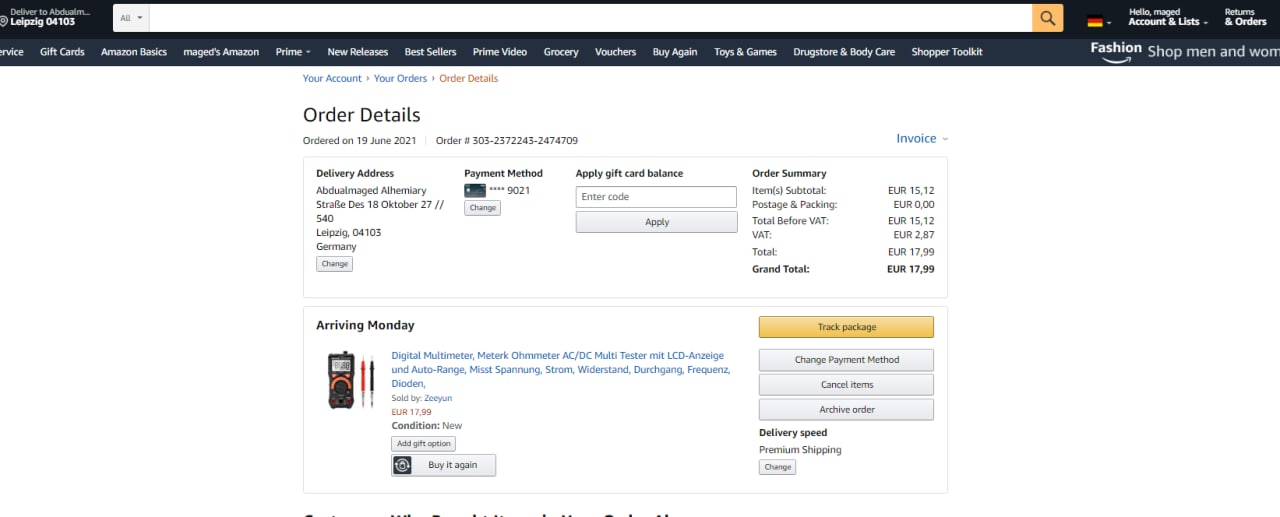Image resolution: width=1280 pixels, height=517 pixels.
Task: Open Toys & Games in navigation bar
Action: (745, 52)
